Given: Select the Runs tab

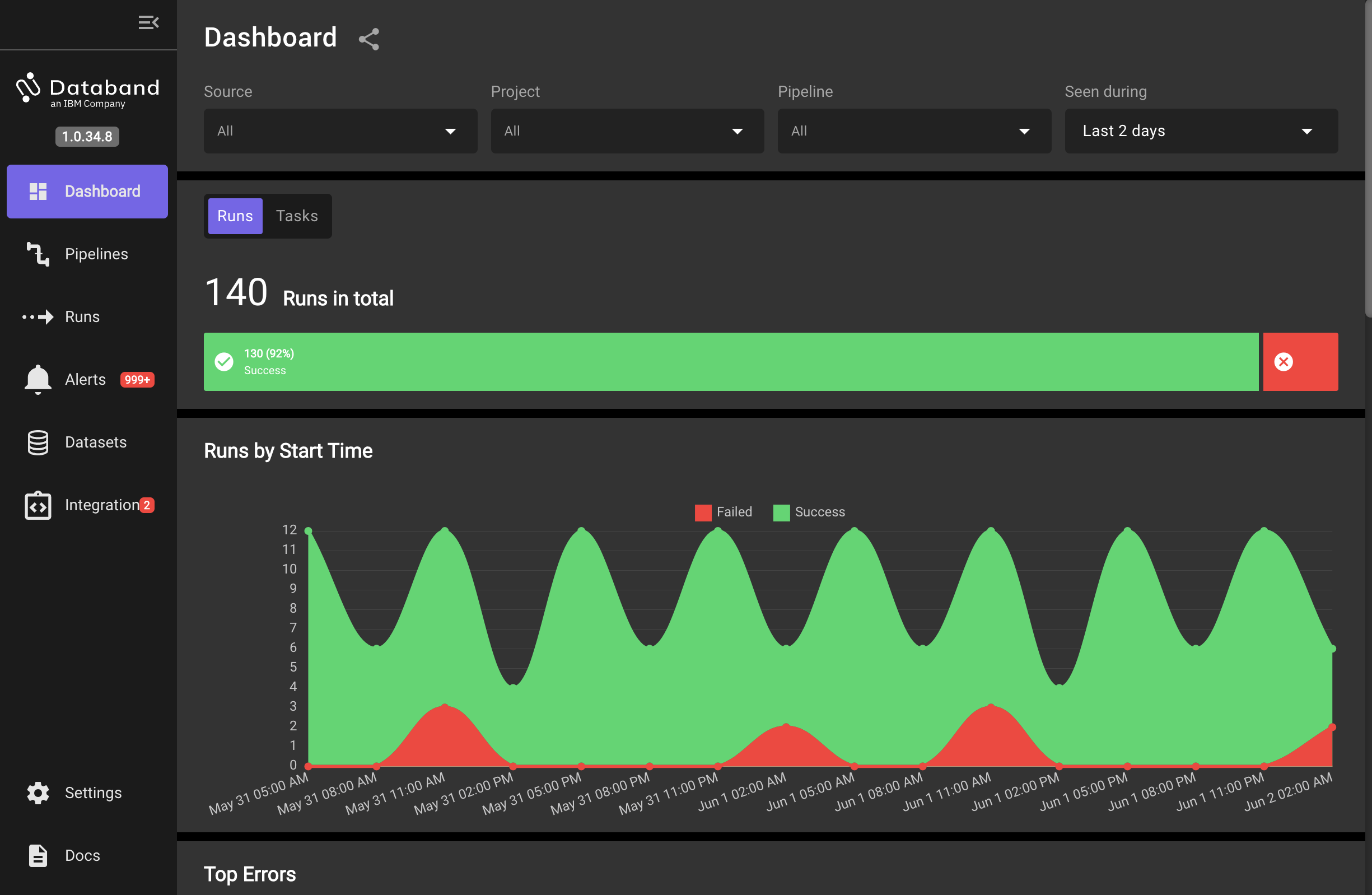Looking at the screenshot, I should [235, 216].
